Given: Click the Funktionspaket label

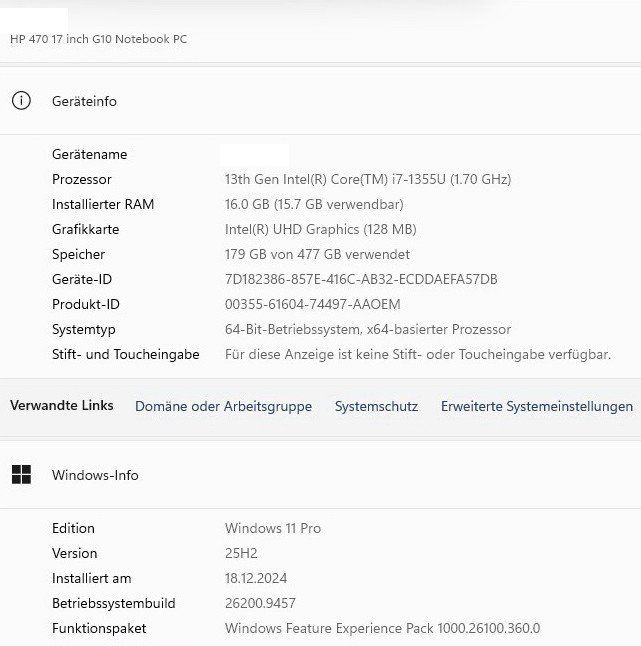Looking at the screenshot, I should click(x=99, y=629).
